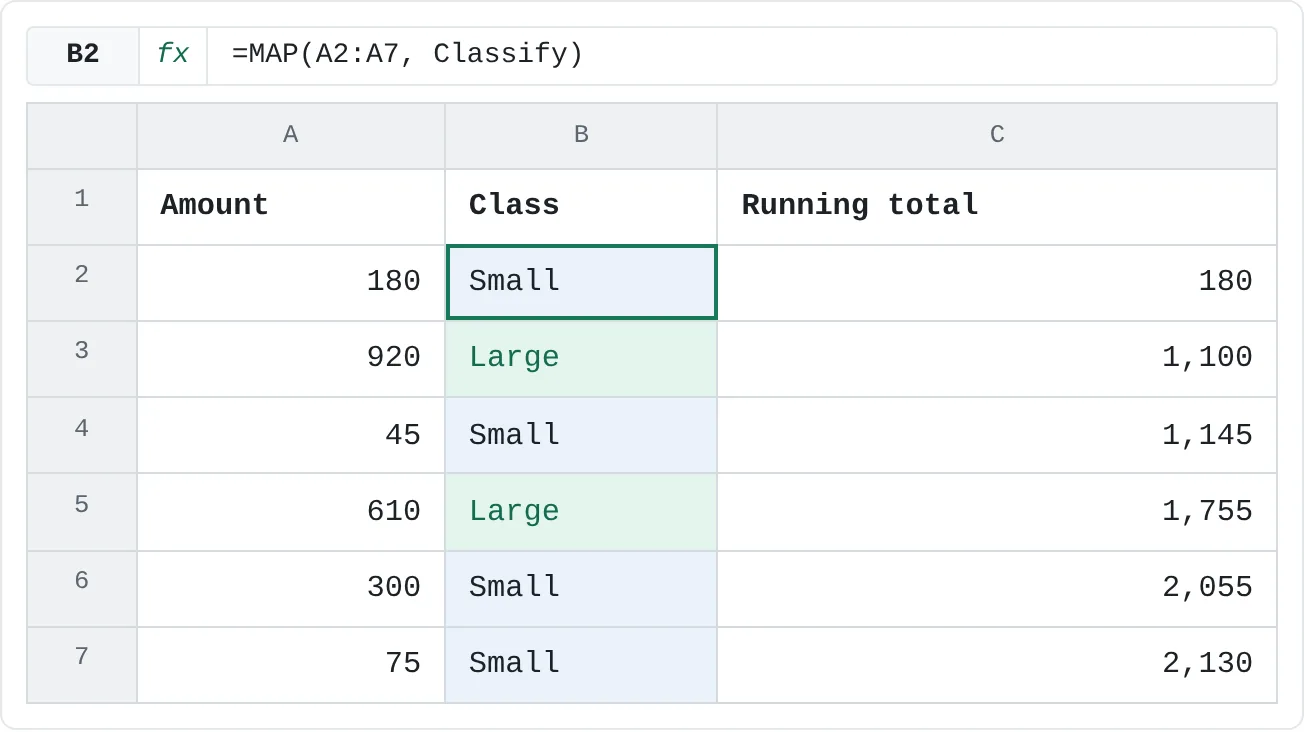Select running total 1,100
This screenshot has height=732, width=1304.
point(997,358)
